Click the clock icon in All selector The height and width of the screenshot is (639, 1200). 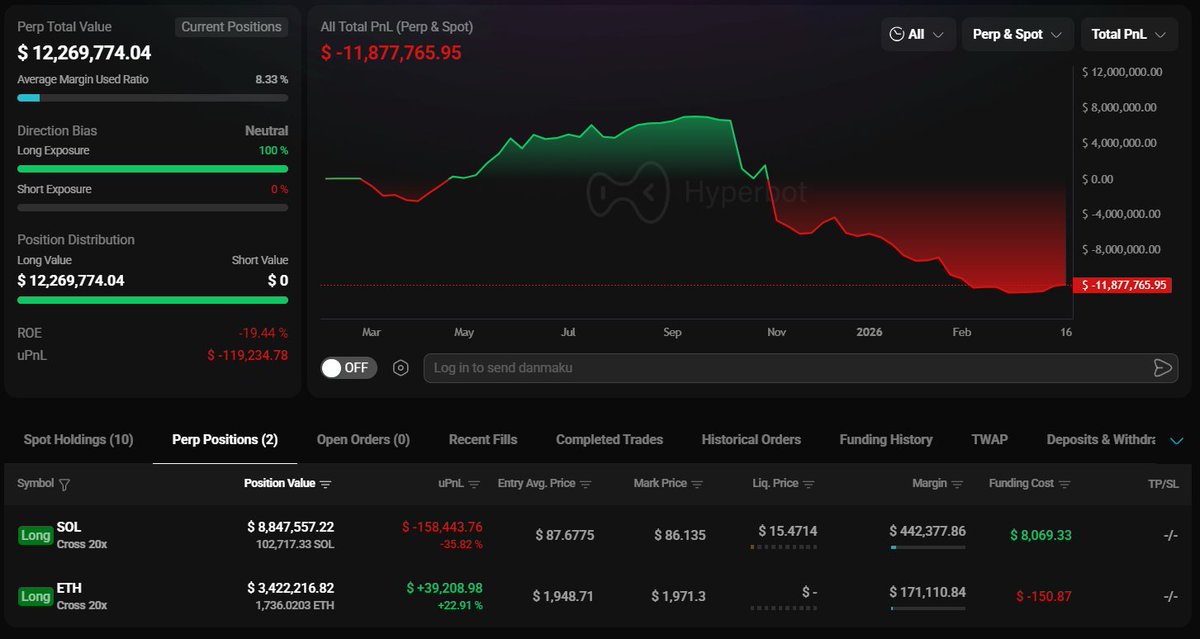pyautogui.click(x=897, y=34)
